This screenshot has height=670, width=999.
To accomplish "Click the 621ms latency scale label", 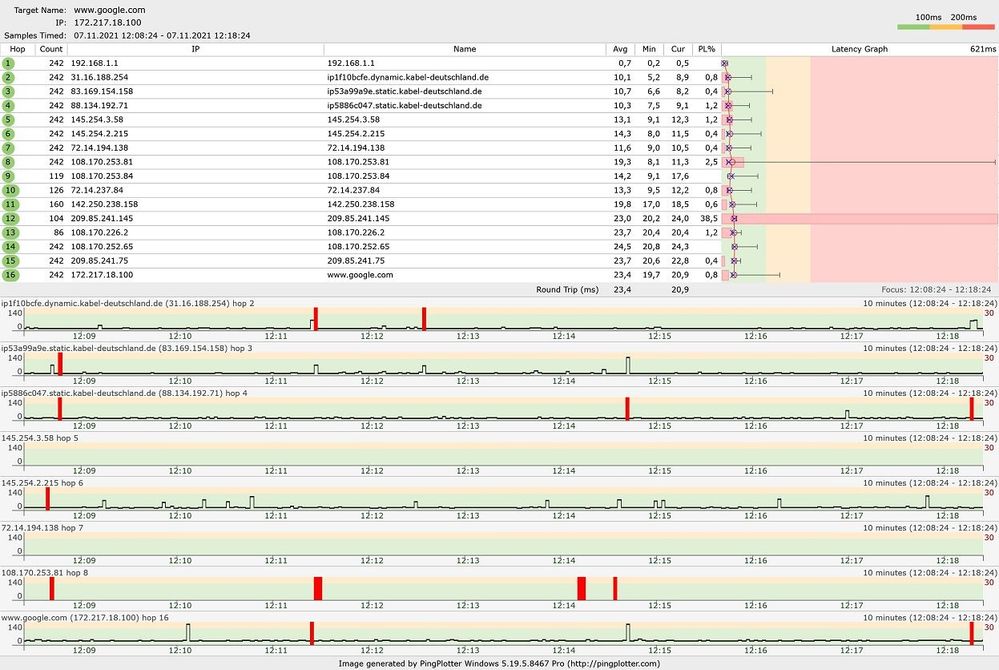I will pyautogui.click(x=983, y=49).
